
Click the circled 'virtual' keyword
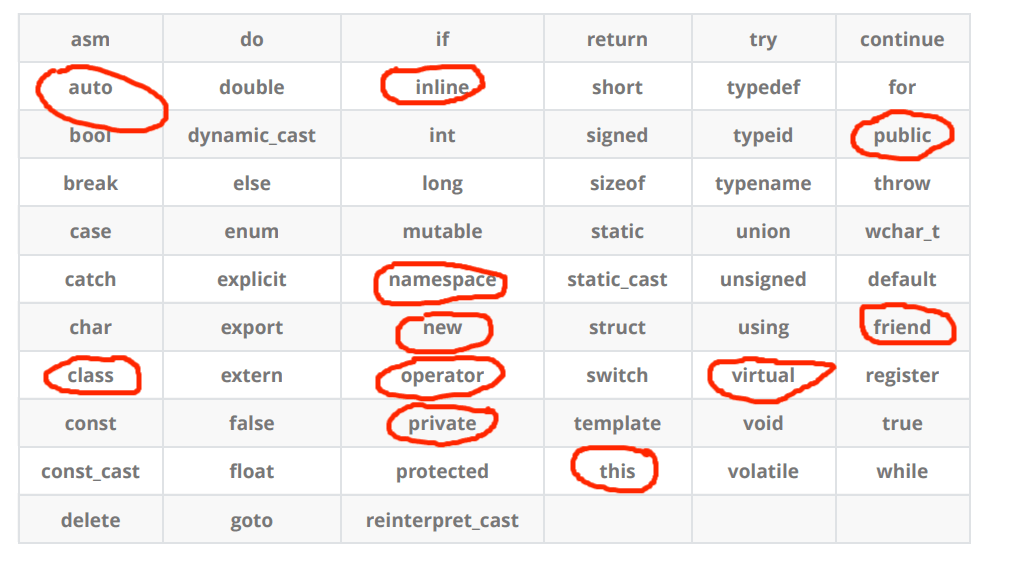click(x=763, y=376)
